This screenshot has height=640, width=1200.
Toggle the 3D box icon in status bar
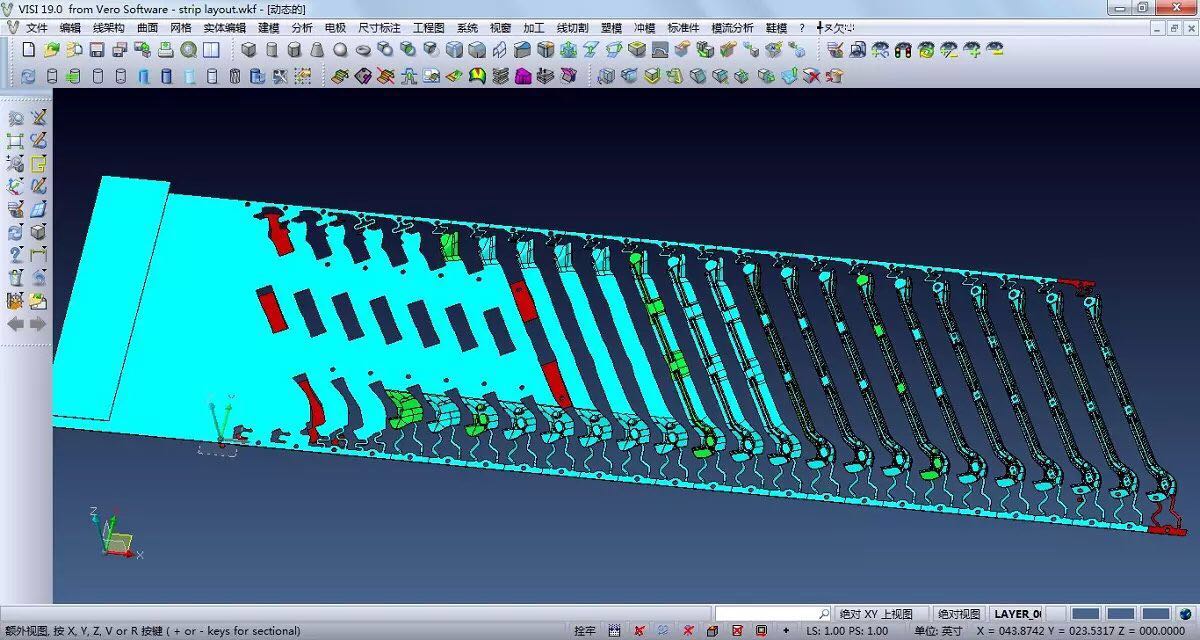click(x=712, y=631)
